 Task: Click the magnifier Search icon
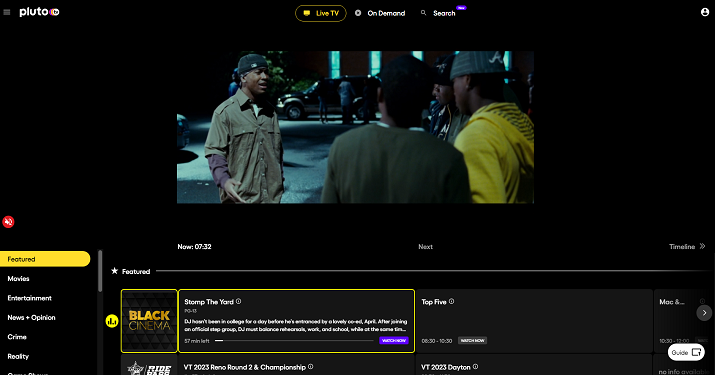point(424,13)
